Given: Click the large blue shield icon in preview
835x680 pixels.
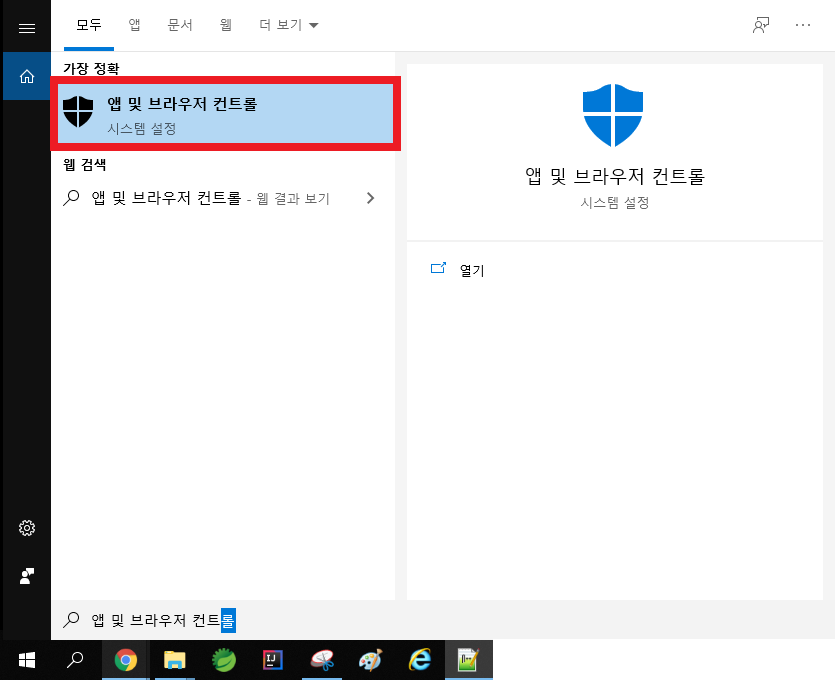Looking at the screenshot, I should click(x=613, y=115).
